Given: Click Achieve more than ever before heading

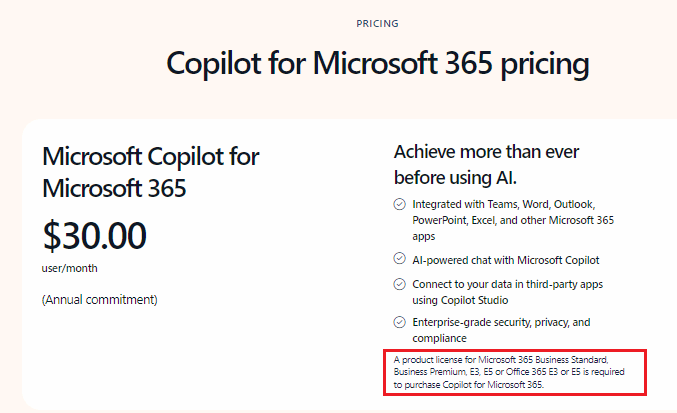Looking at the screenshot, I should (x=486, y=165).
